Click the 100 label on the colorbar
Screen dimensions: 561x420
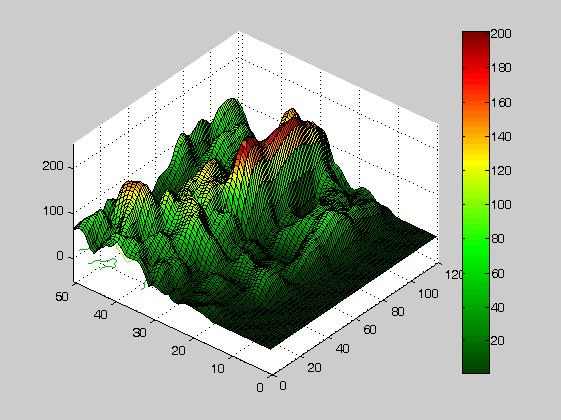click(x=501, y=205)
